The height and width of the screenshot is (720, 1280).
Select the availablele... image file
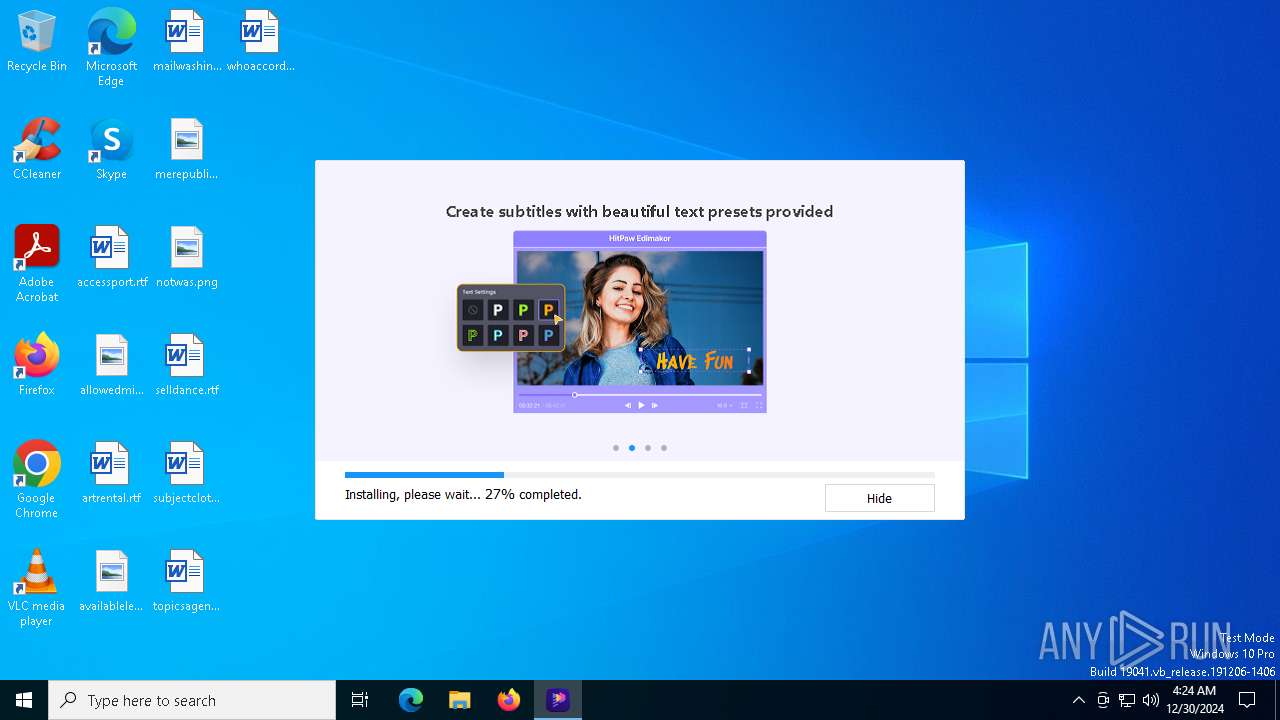coord(111,582)
